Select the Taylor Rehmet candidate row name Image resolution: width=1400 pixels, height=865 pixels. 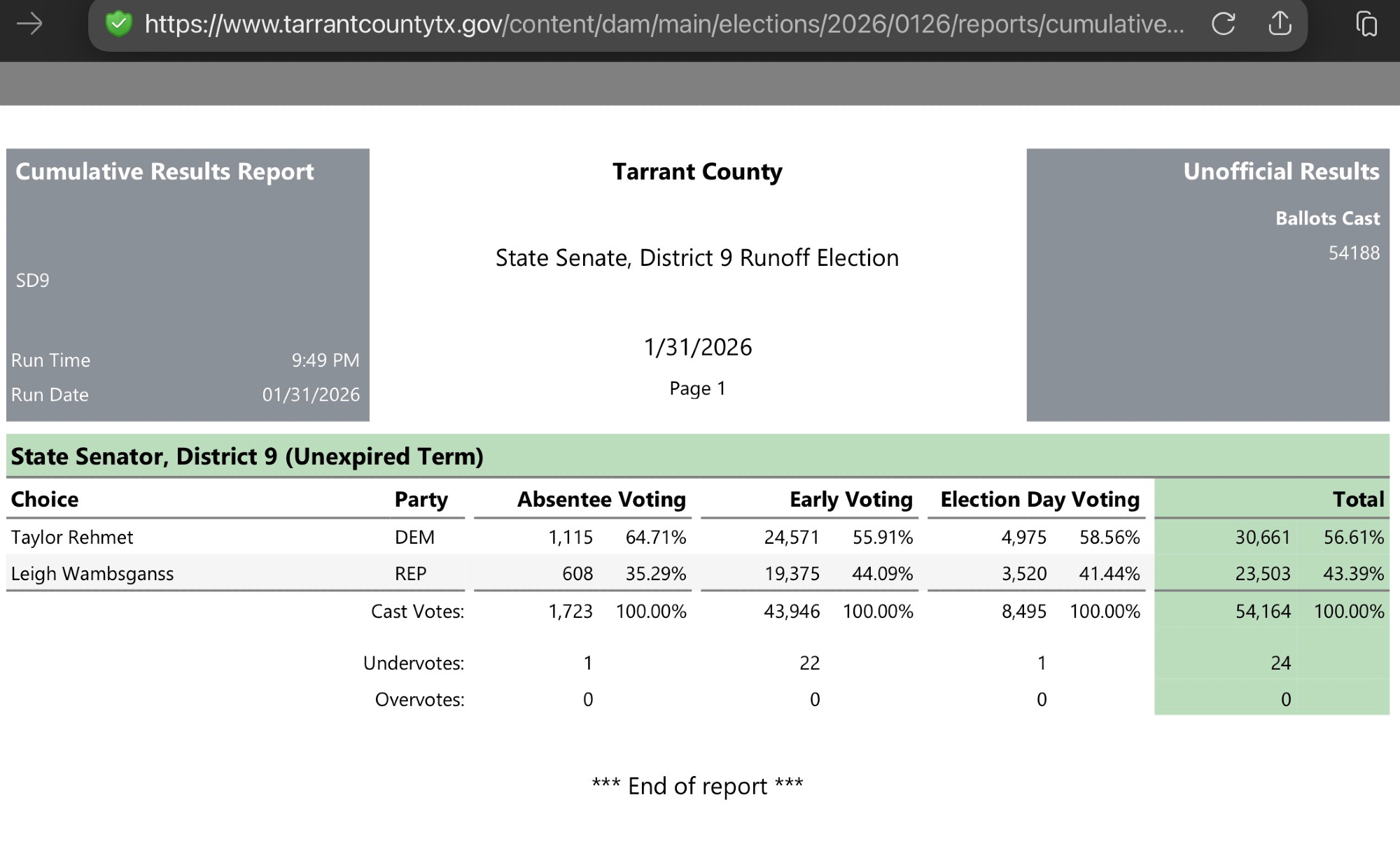72,537
